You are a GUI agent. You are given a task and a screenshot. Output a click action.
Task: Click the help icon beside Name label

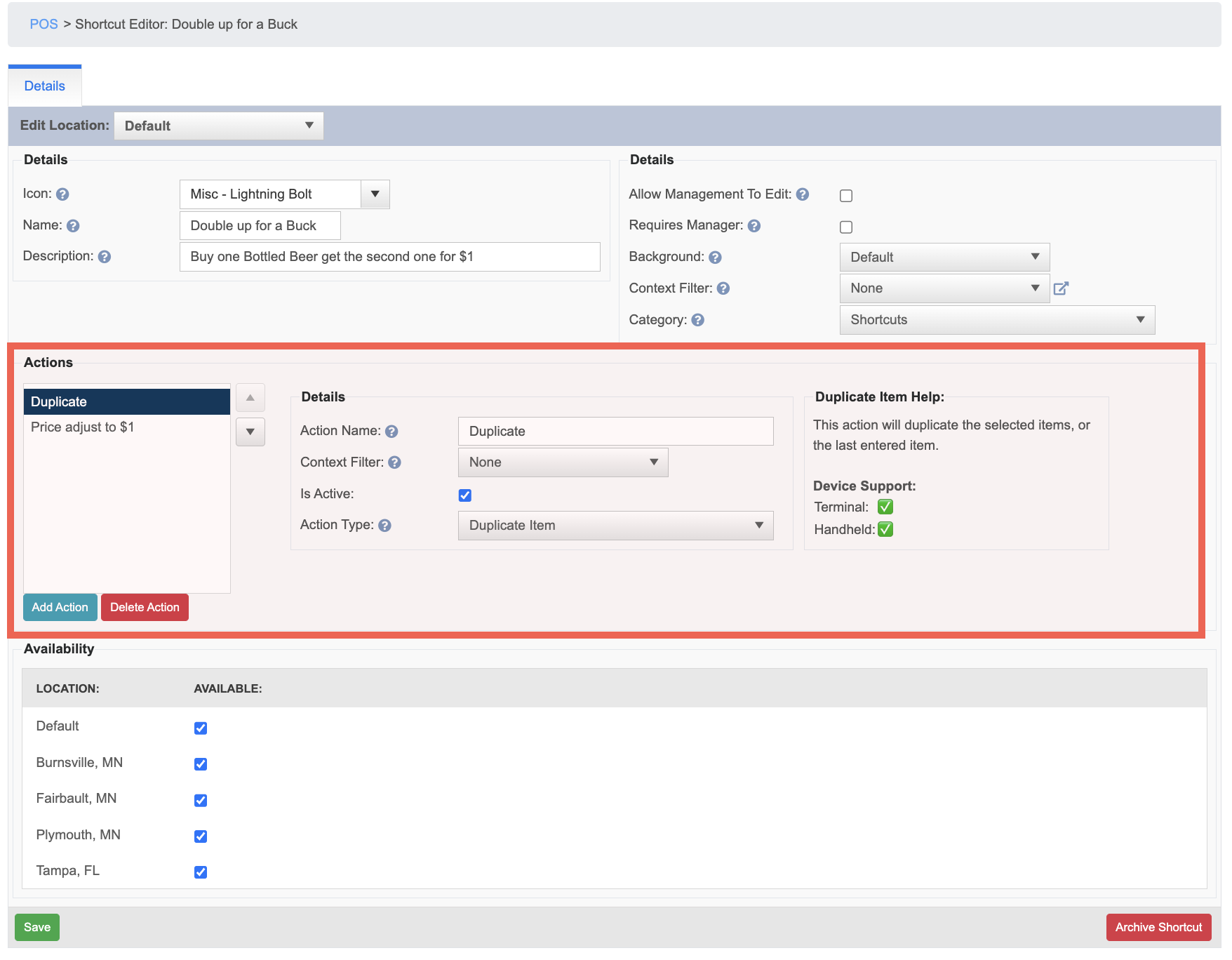click(73, 226)
